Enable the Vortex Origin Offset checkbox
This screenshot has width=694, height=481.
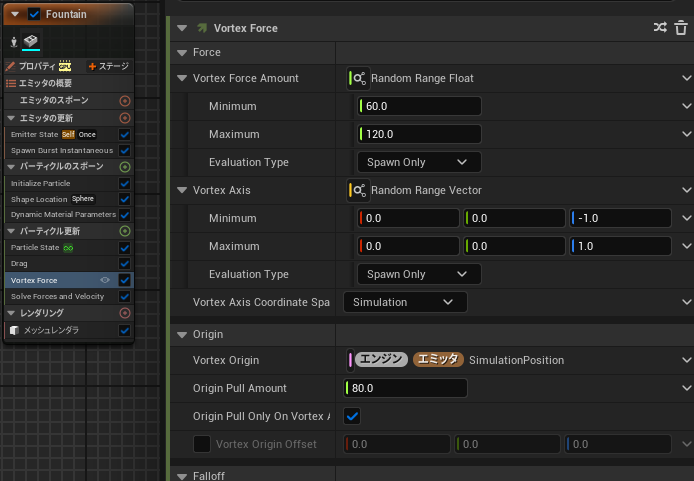coord(202,444)
